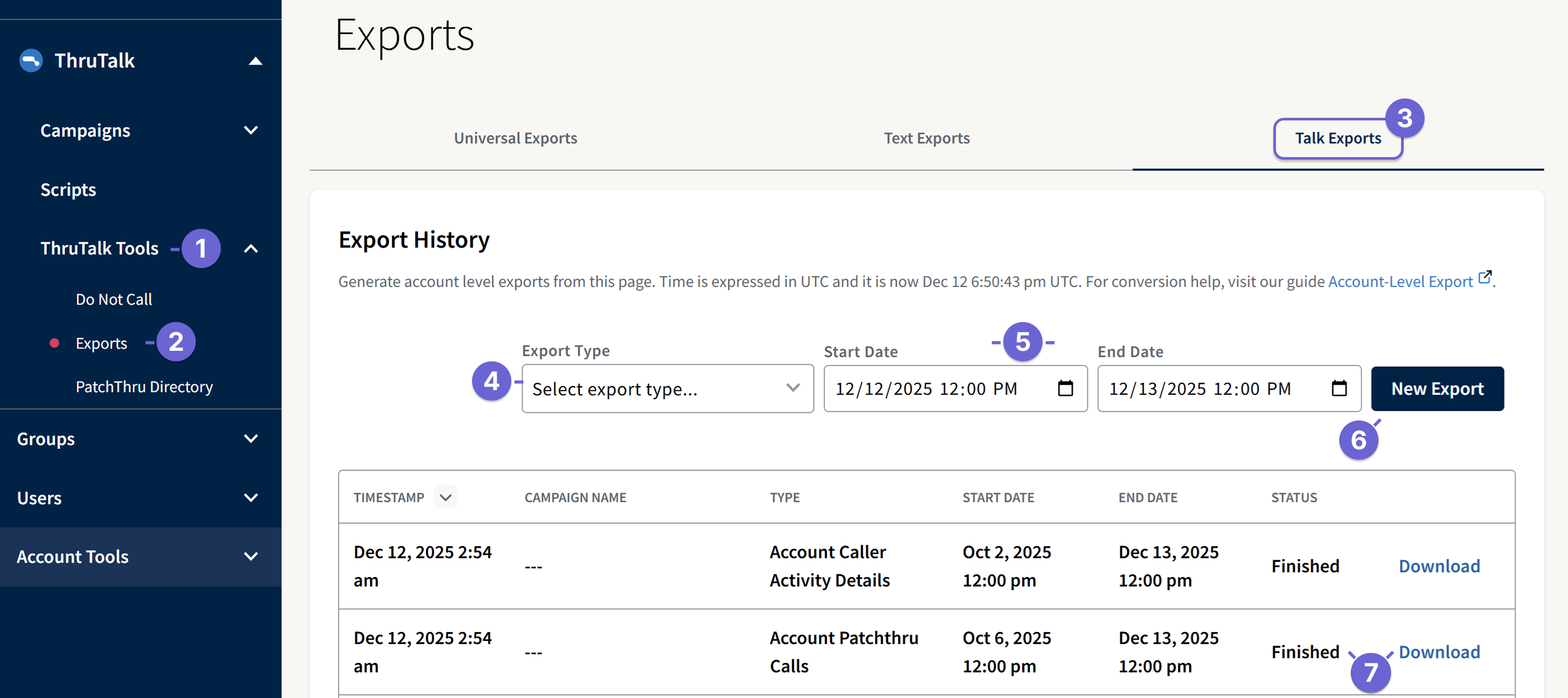The image size is (1568, 698).
Task: Open the Start Date calendar picker icon
Action: [x=1065, y=388]
